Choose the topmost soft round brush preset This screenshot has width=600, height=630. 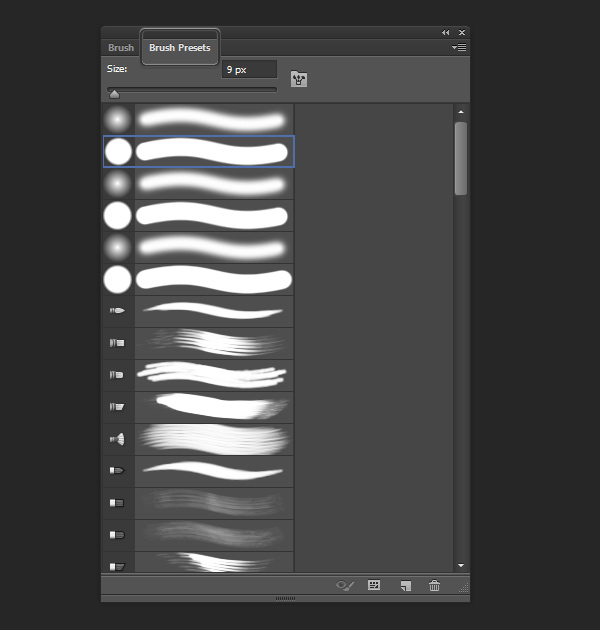199,120
